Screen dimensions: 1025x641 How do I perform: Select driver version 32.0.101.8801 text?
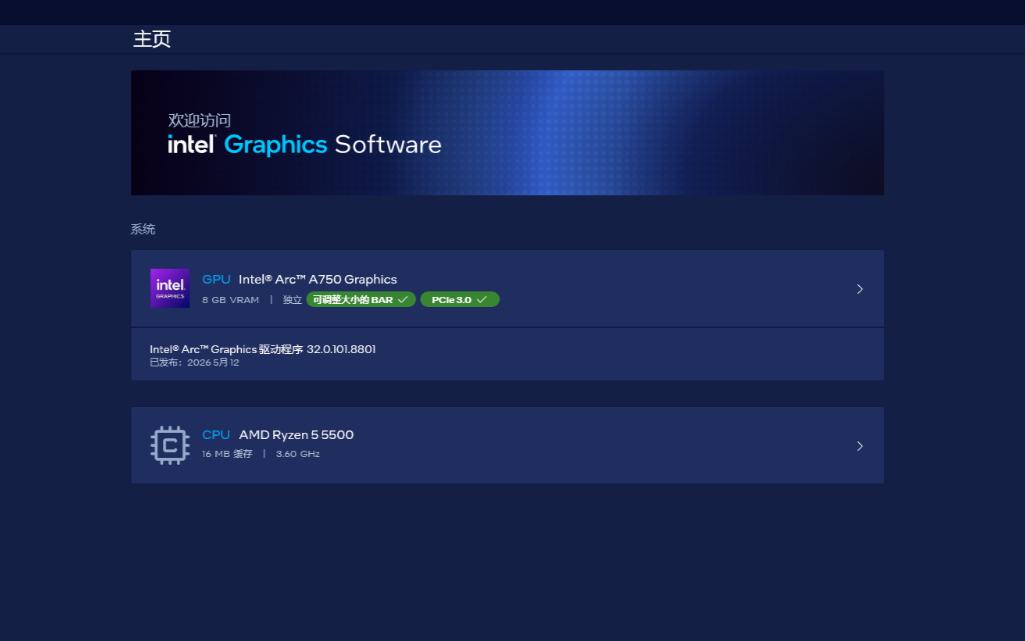(x=263, y=349)
